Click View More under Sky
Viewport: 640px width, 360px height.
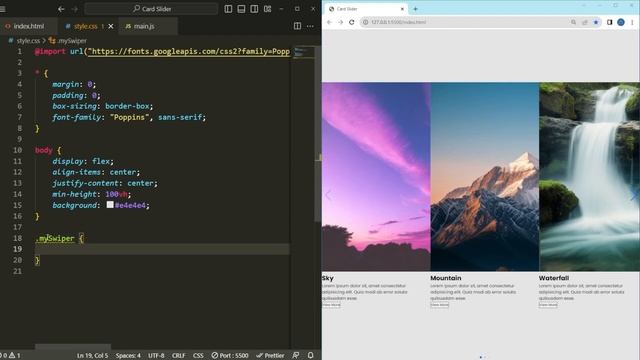pyautogui.click(x=331, y=305)
